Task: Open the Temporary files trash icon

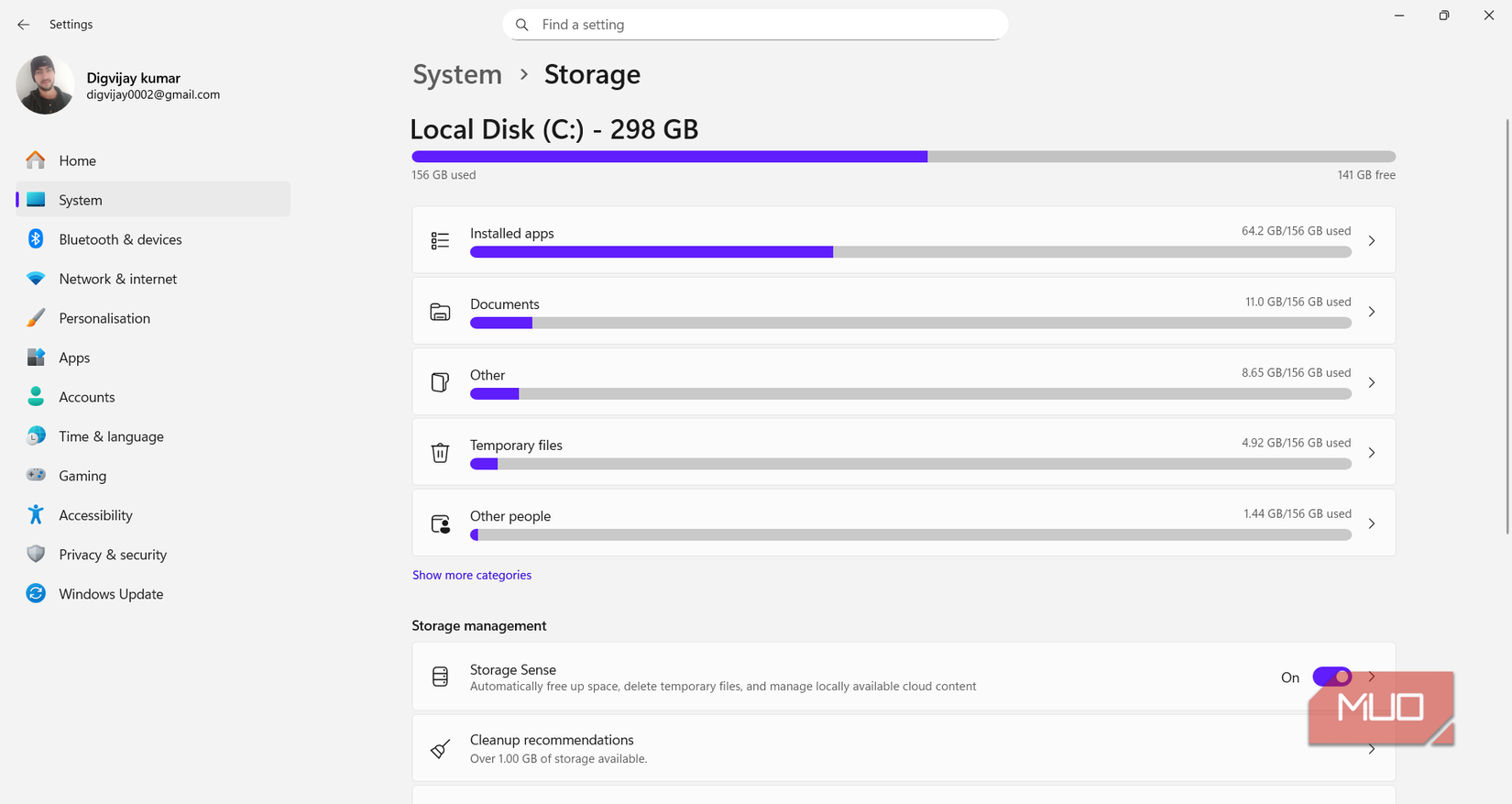Action: 441,452
